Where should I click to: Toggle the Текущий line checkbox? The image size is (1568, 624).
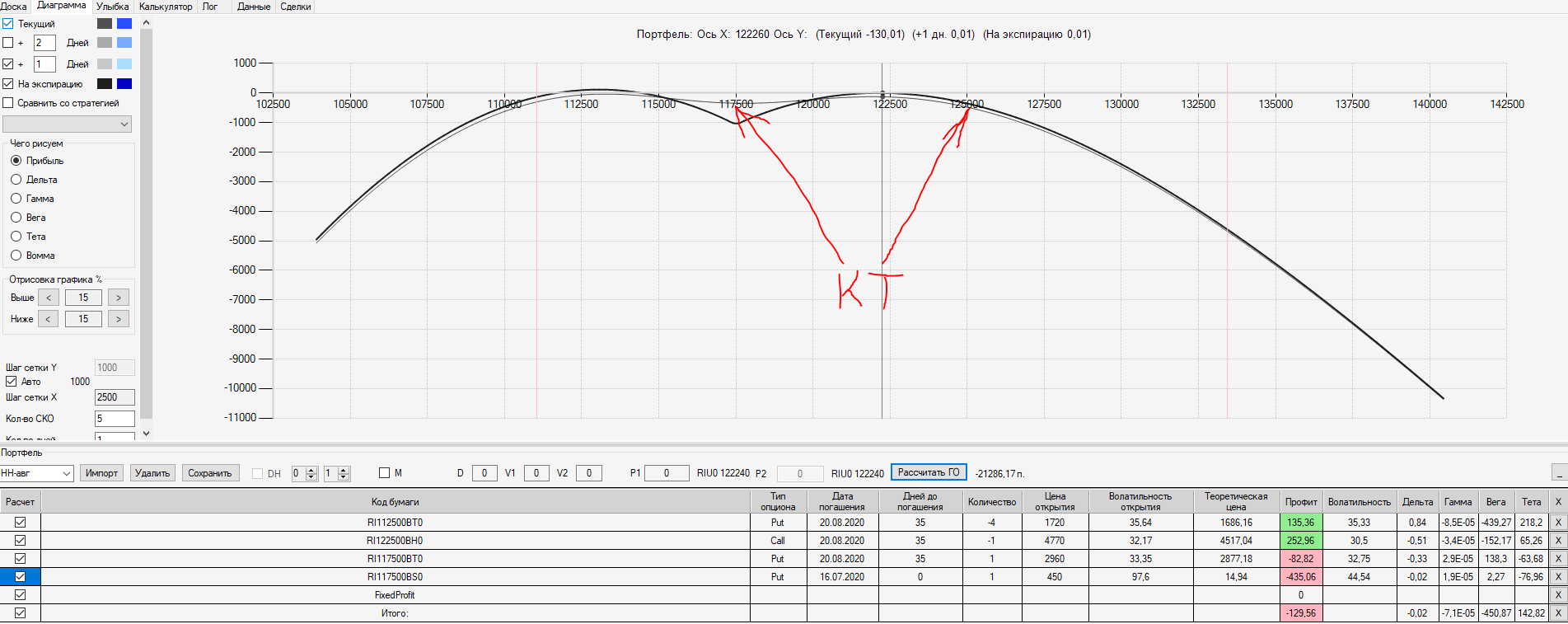pos(8,24)
